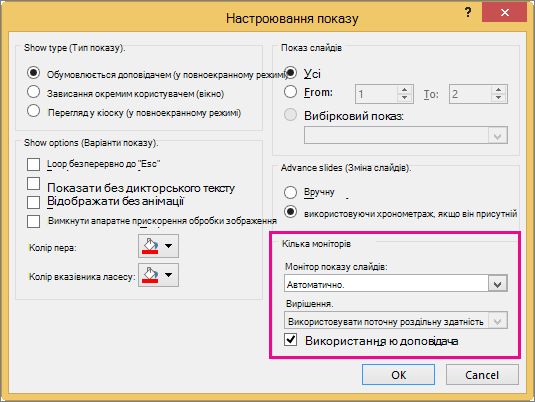
Task: Toggle Вимкнути апаратне прискорення checkbox
Action: (33, 221)
